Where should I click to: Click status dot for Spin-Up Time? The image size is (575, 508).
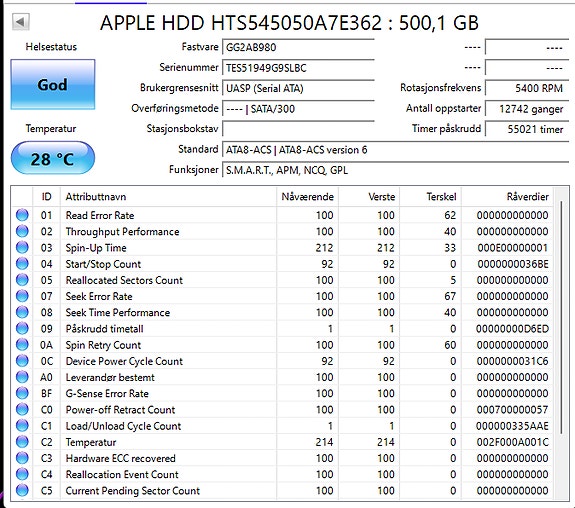coord(22,247)
